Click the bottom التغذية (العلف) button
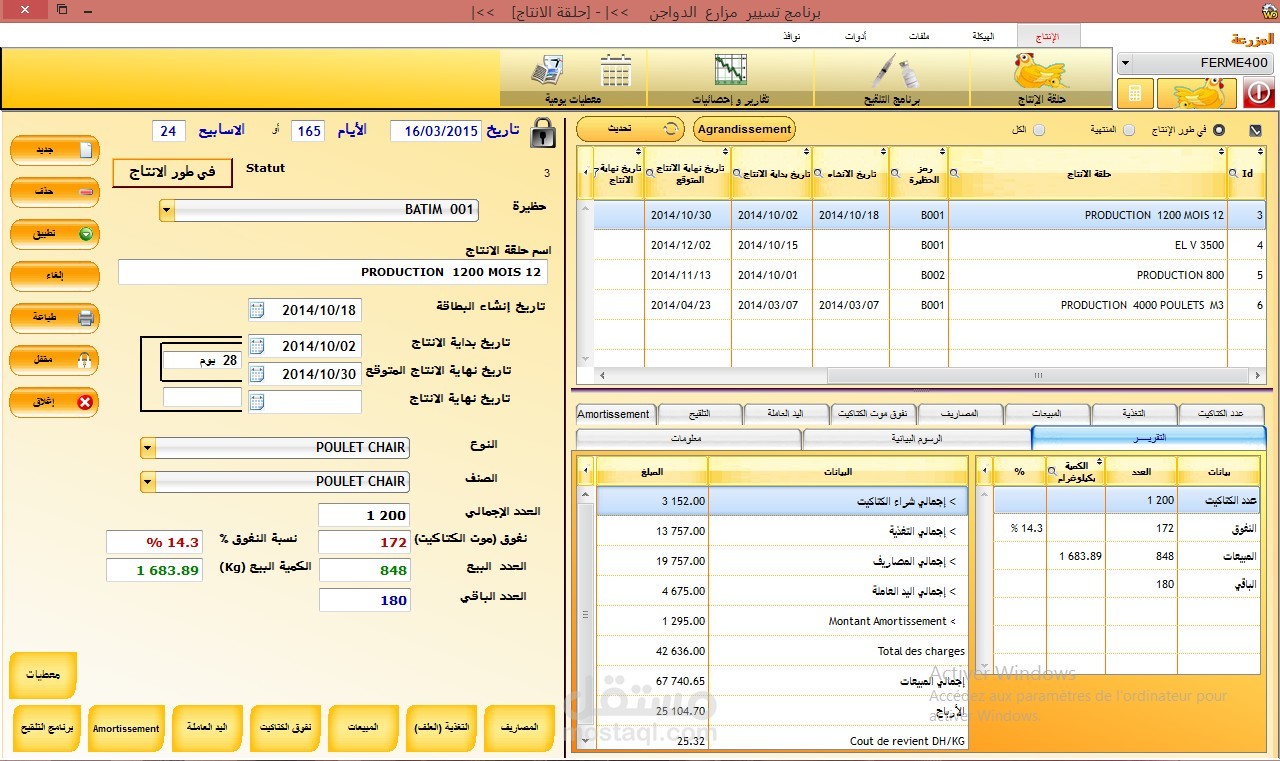Screen dimensions: 1280x761 [441, 728]
